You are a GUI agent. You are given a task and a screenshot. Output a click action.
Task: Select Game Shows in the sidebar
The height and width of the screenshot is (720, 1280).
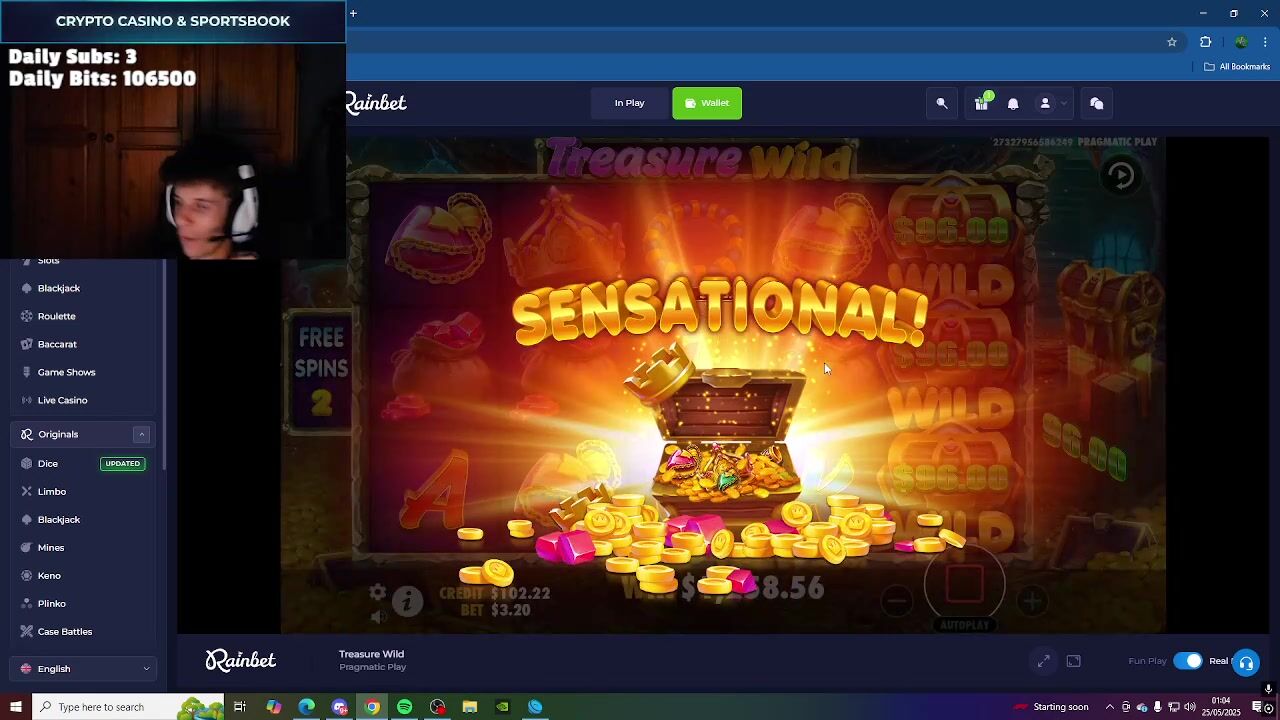tap(66, 372)
